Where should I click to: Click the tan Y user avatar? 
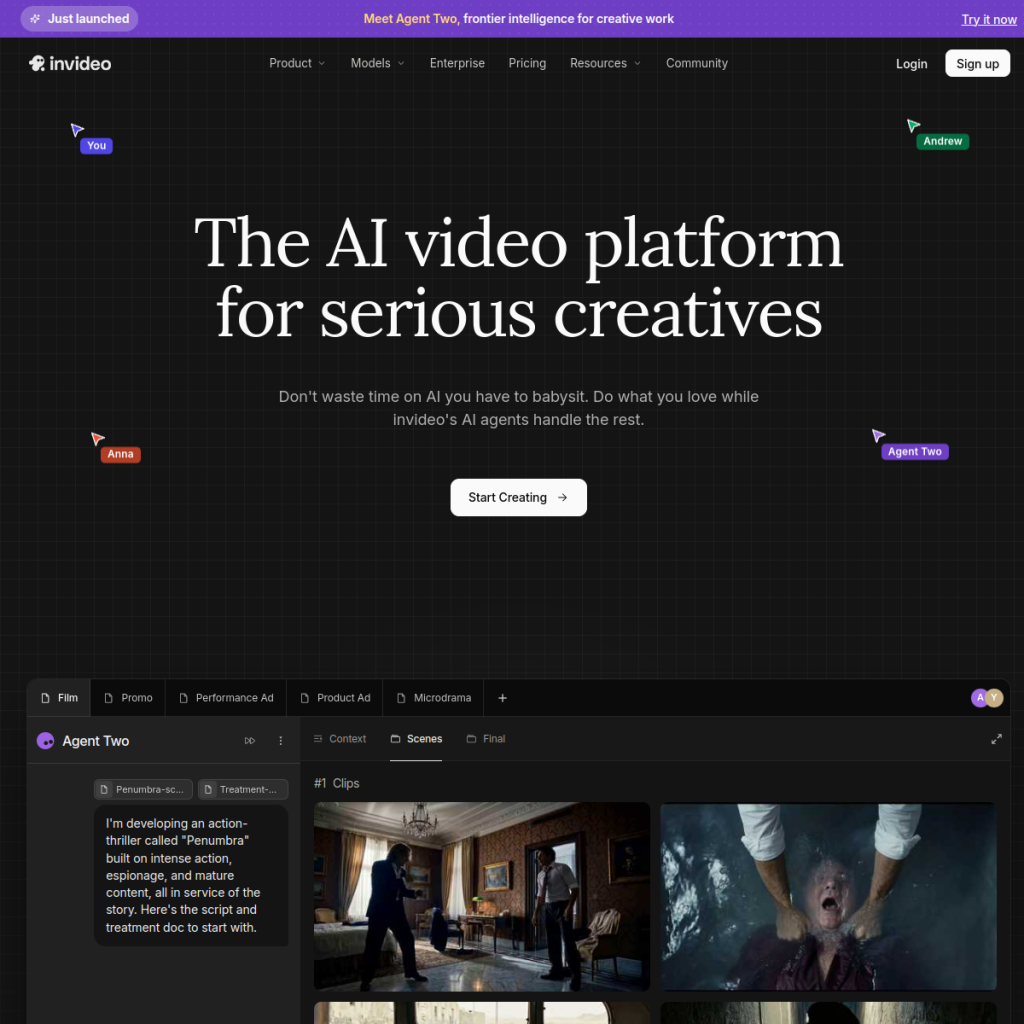pos(994,697)
